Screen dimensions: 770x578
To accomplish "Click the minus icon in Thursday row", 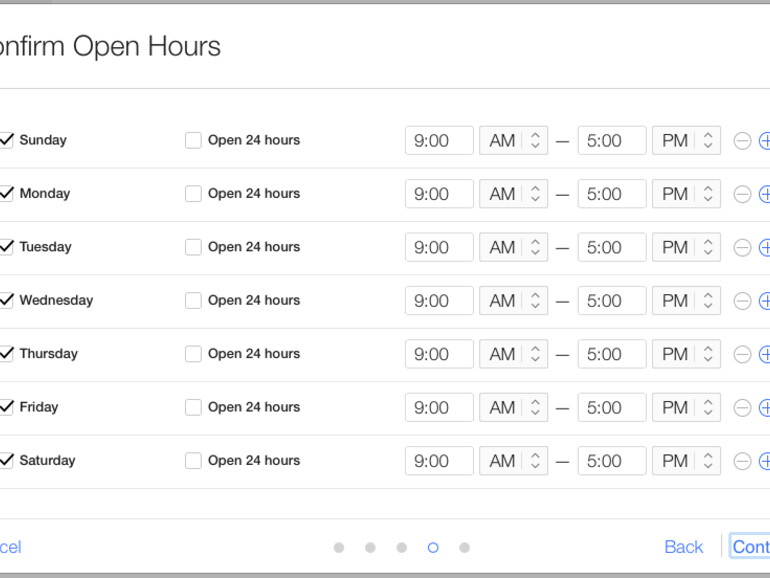I will click(x=742, y=354).
